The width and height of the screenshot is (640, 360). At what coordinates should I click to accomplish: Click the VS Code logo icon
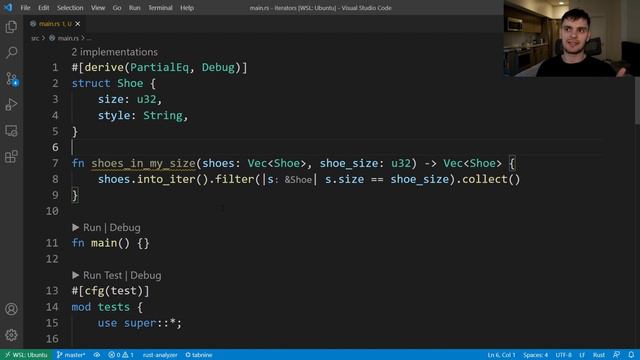[x=8, y=7]
